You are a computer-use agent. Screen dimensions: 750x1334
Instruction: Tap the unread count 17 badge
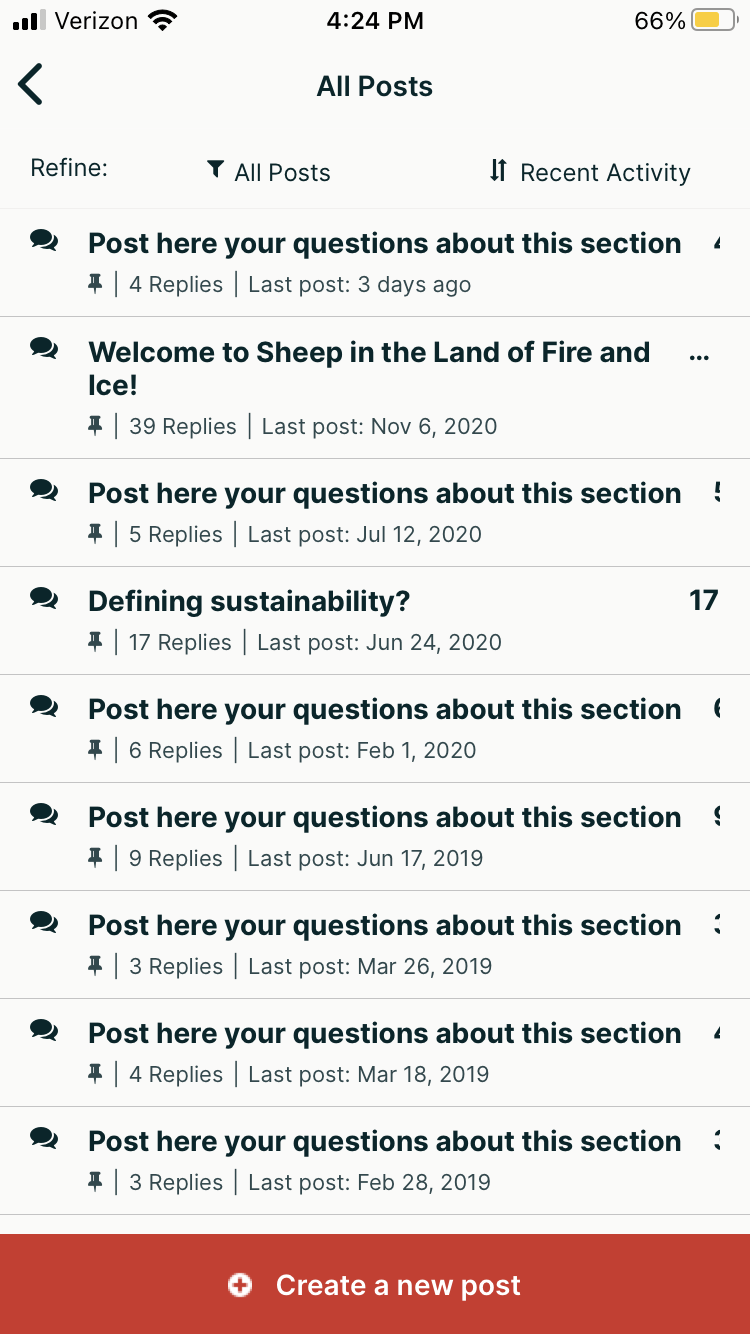tap(703, 600)
